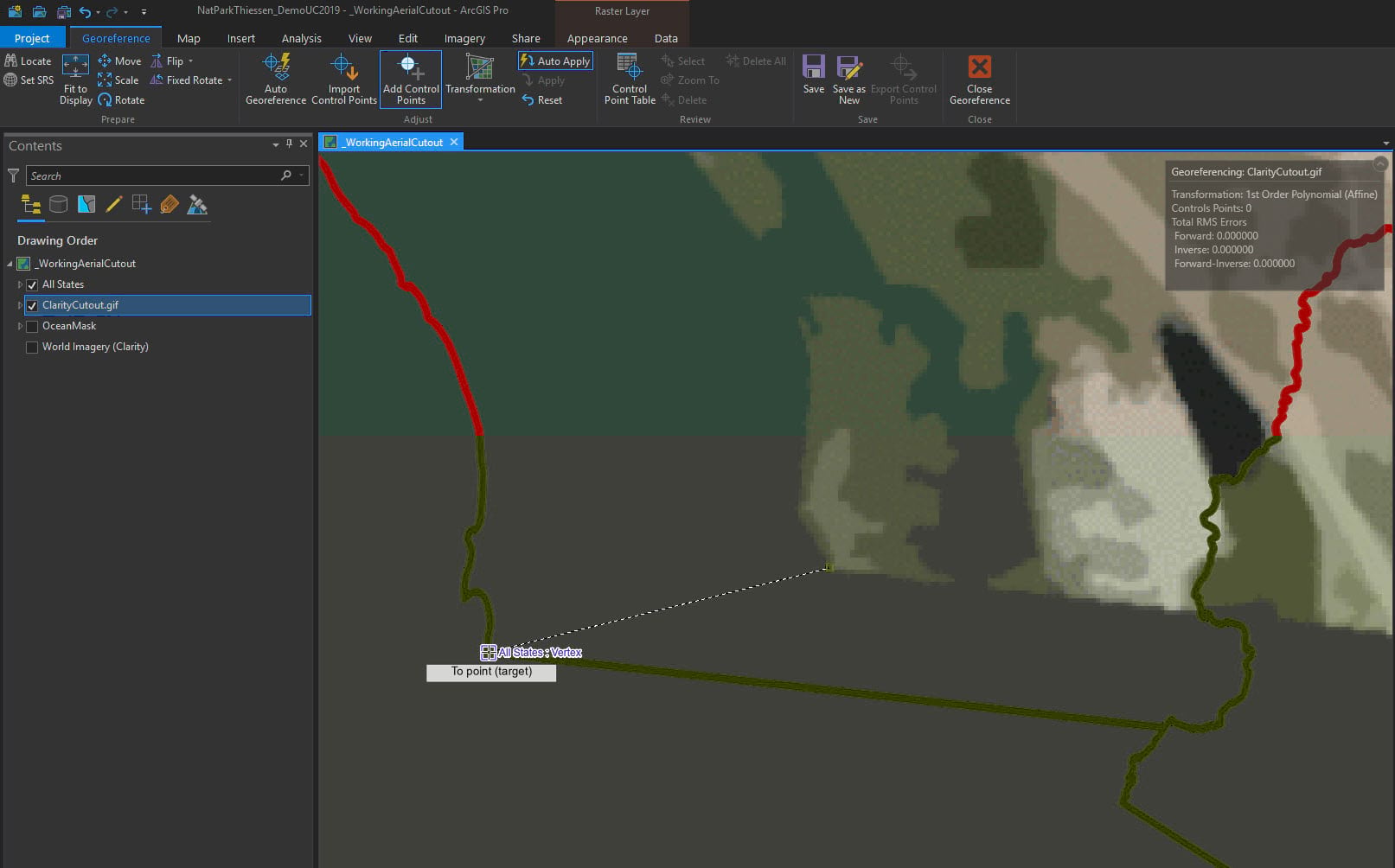Open the Project tab
The height and width of the screenshot is (868, 1395).
tap(32, 38)
